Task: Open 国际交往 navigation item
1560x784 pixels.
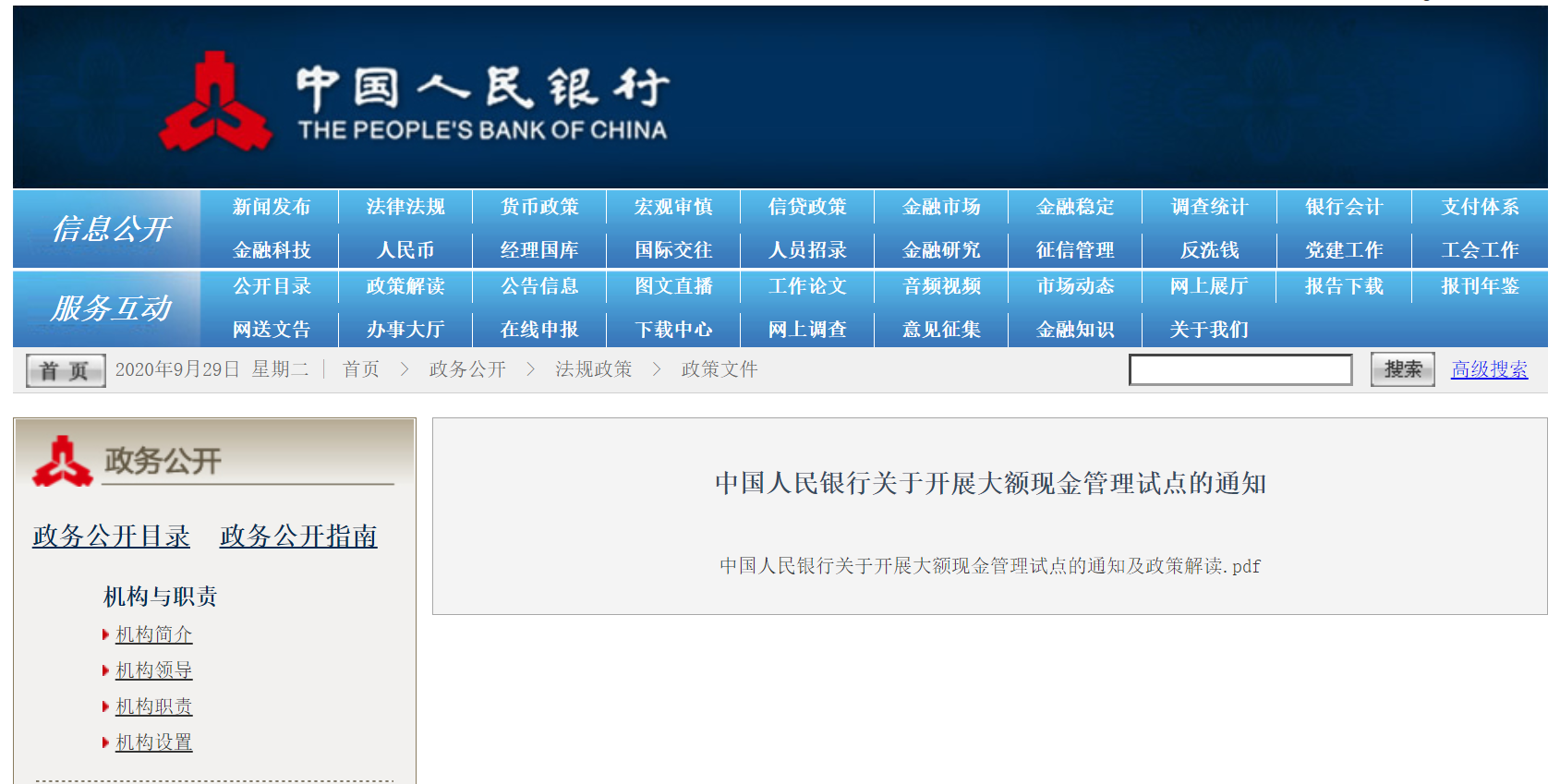Action: click(x=673, y=250)
